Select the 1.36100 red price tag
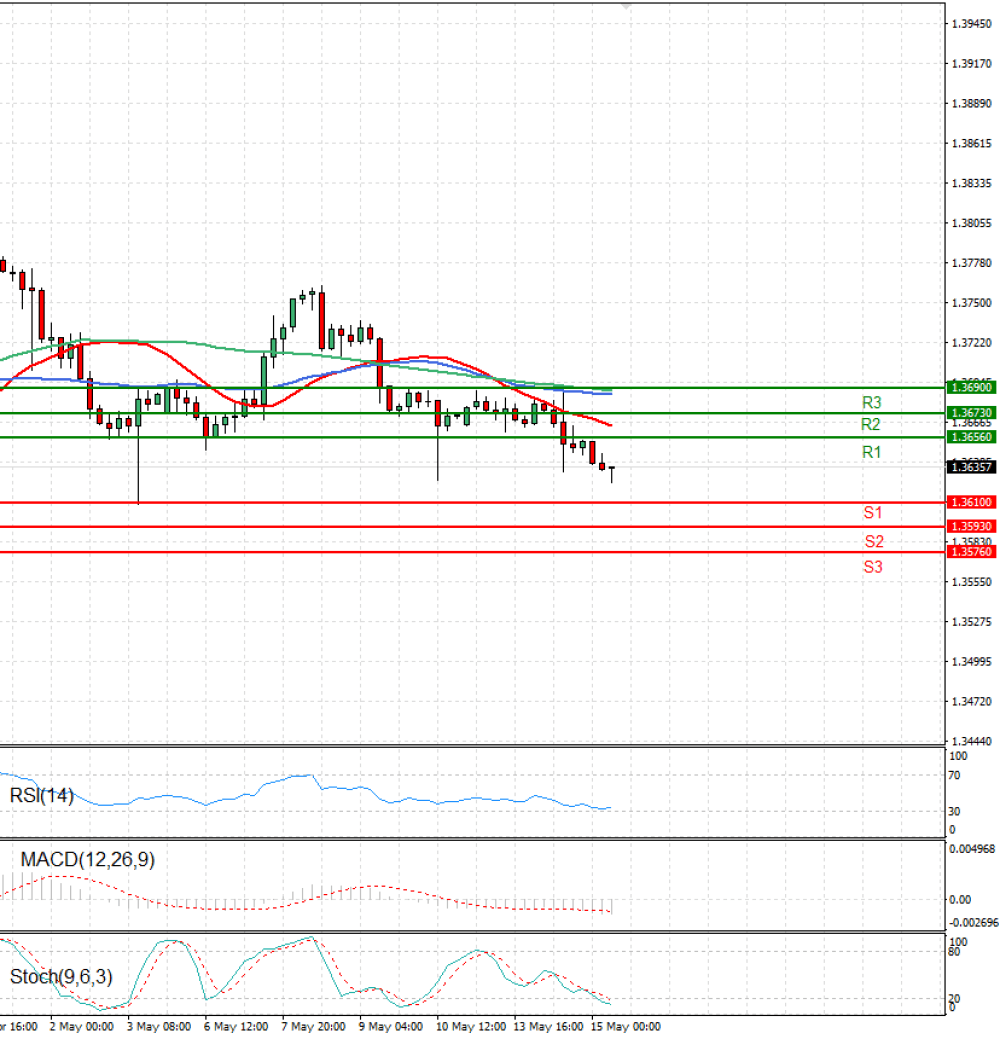Viewport: 1000px width, 1039px height. pyautogui.click(x=971, y=502)
